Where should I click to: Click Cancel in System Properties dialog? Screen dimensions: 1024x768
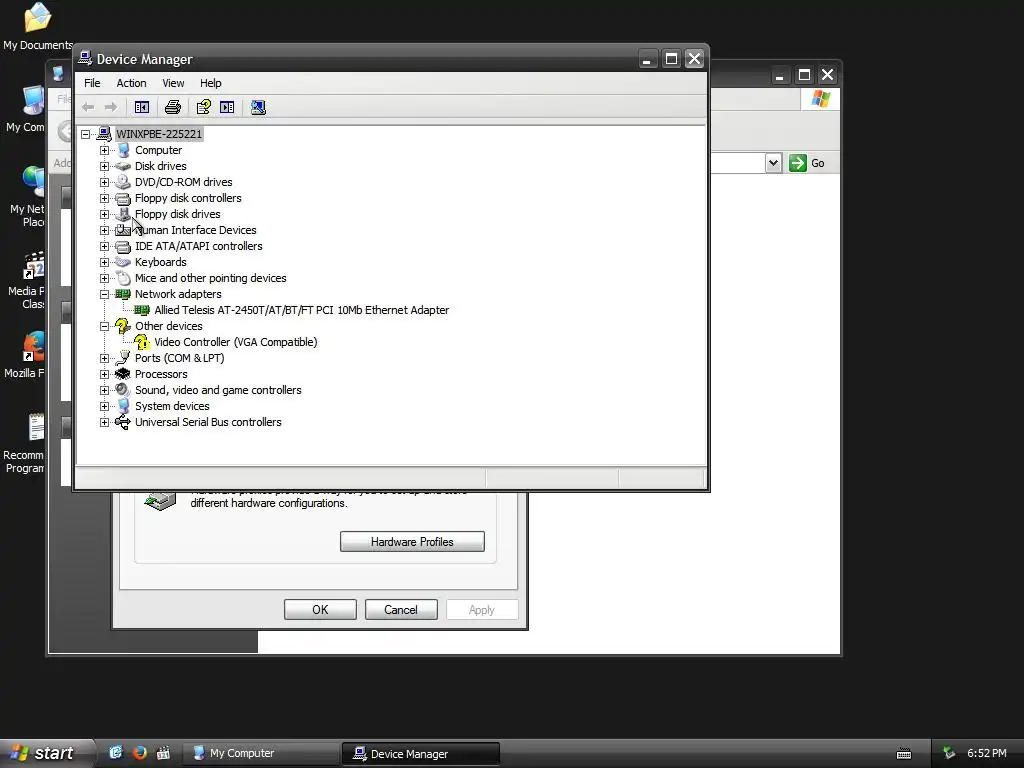pos(401,609)
